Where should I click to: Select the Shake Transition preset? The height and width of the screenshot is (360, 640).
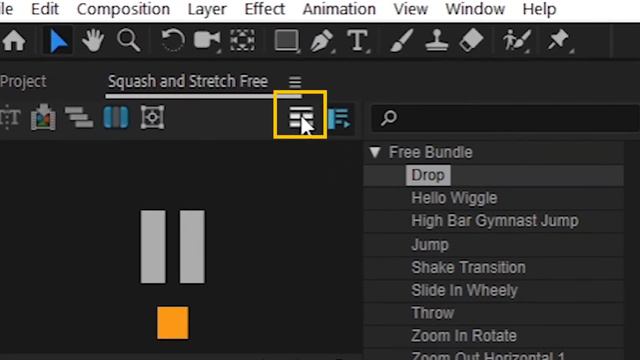point(468,267)
